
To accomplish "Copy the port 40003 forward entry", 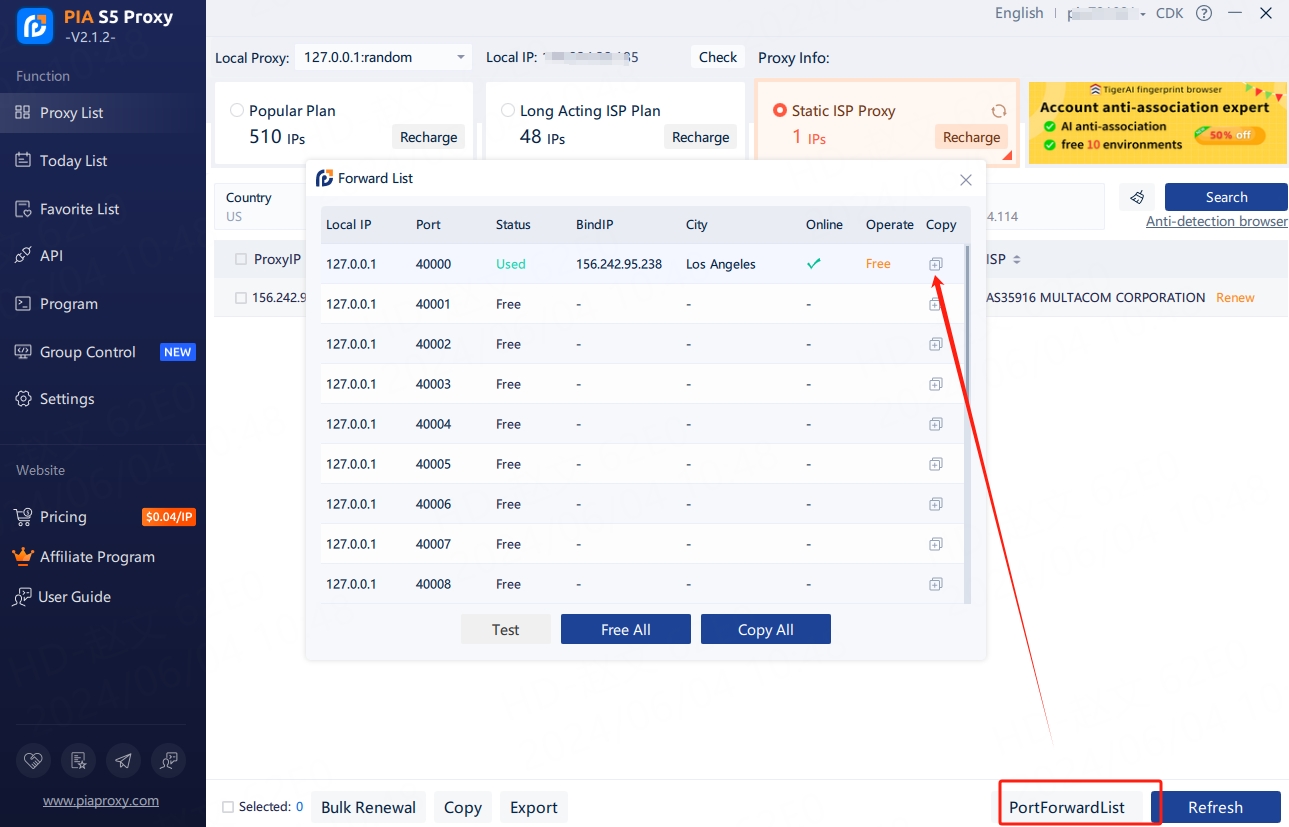I will point(936,384).
